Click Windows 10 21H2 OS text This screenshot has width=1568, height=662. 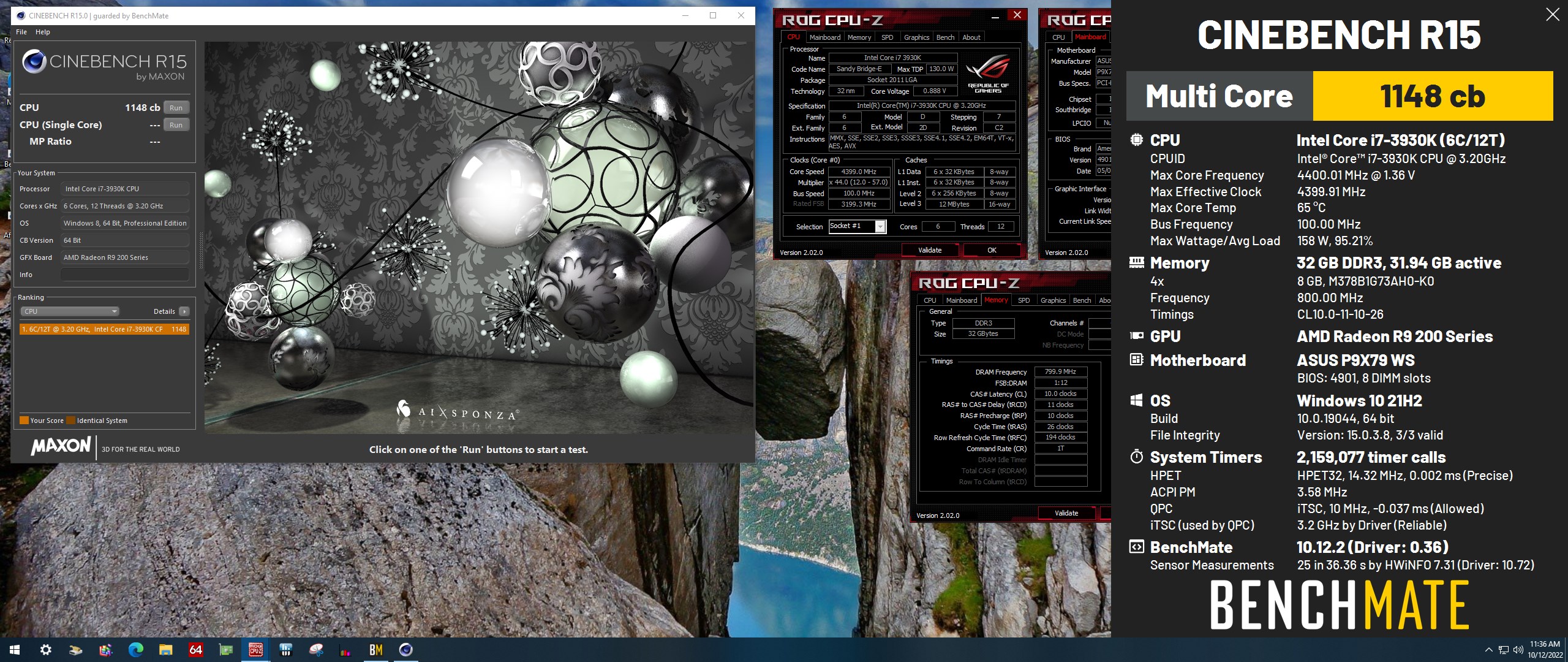(1359, 401)
